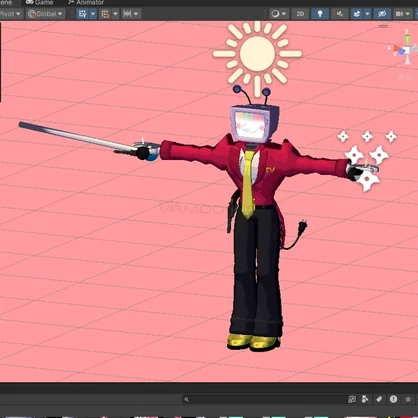Click the Search by Label tag icon

tap(379, 399)
